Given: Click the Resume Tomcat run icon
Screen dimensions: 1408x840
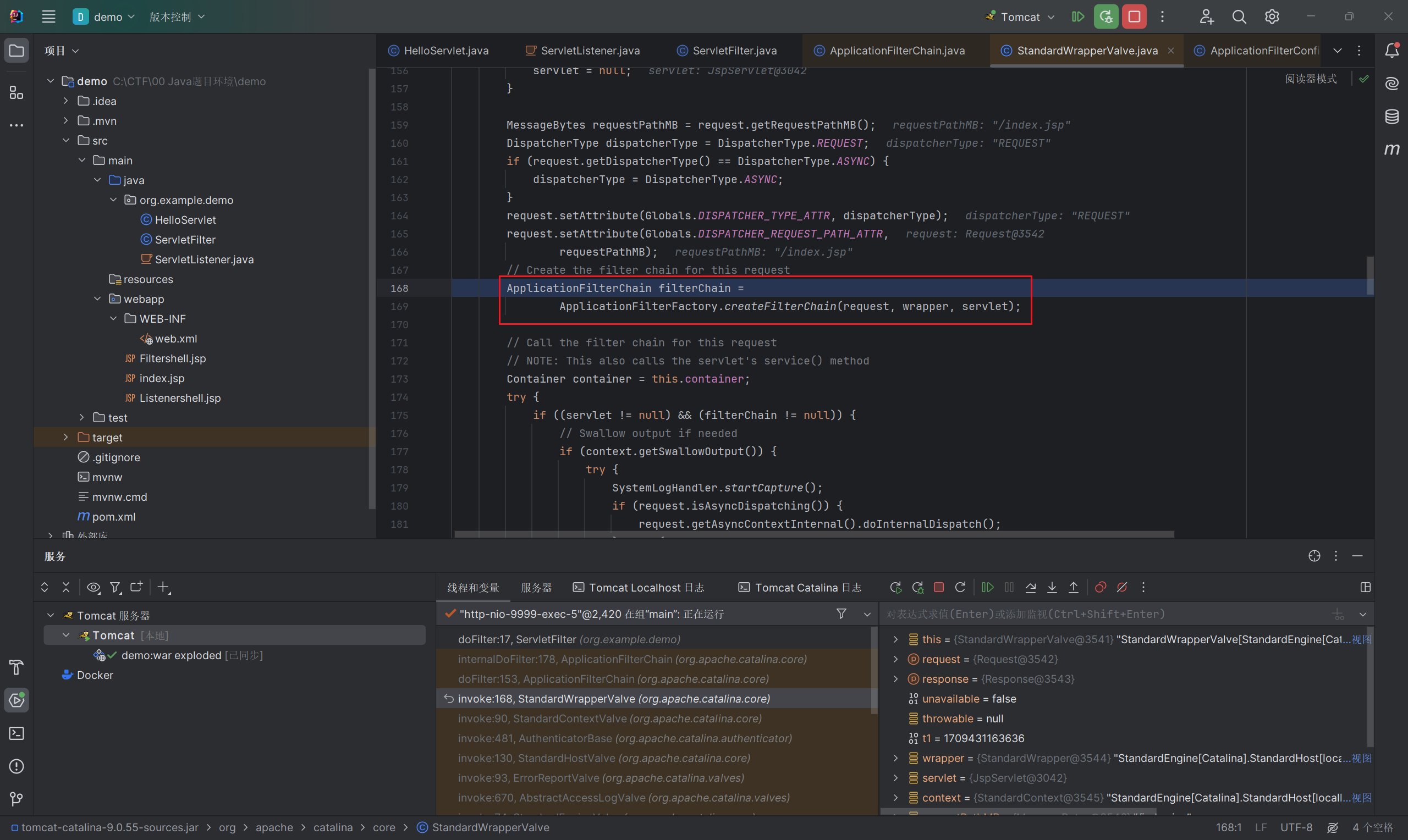Looking at the screenshot, I should (x=1078, y=16).
